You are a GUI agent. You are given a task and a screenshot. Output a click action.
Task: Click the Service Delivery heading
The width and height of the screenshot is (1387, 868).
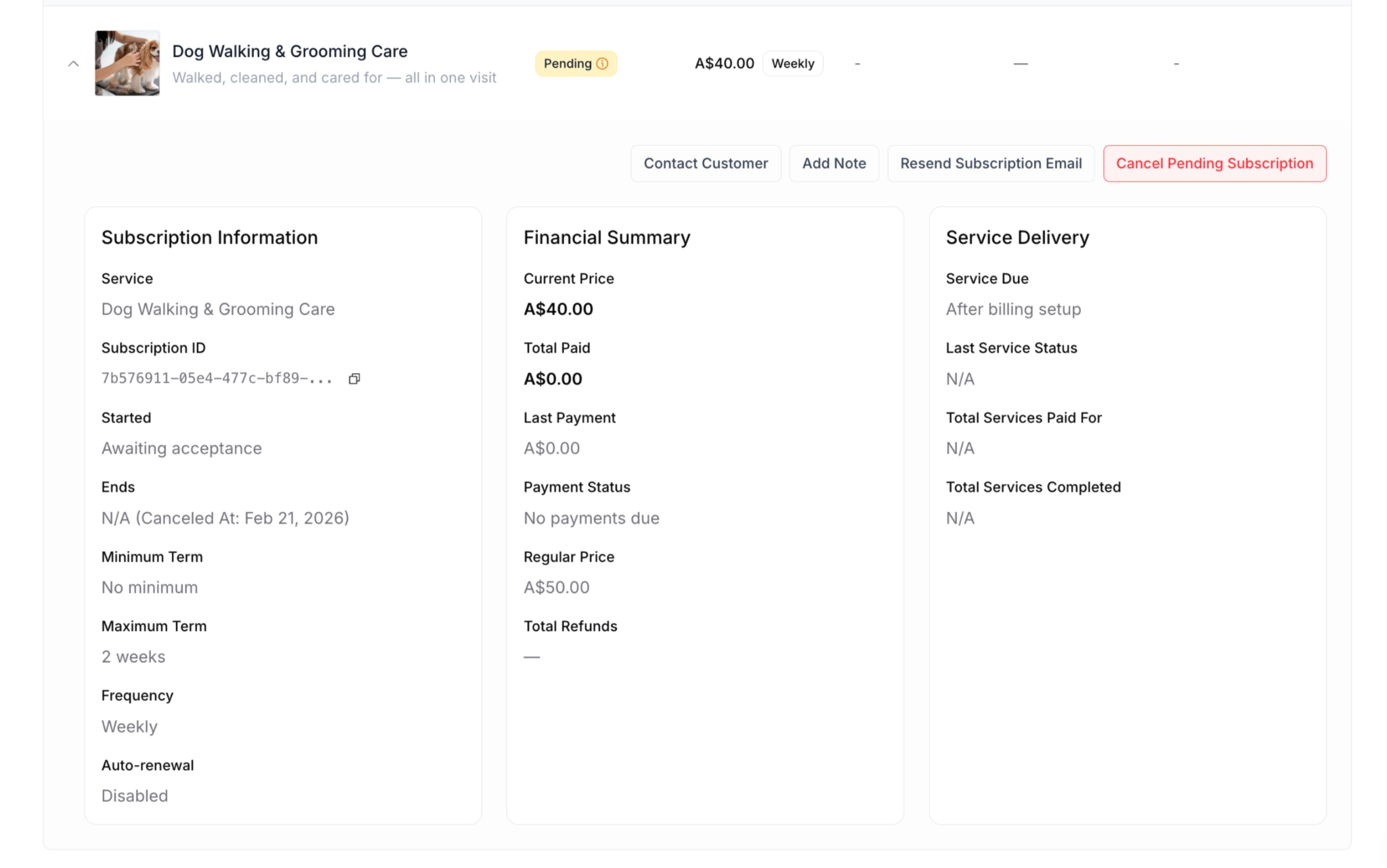point(1017,238)
